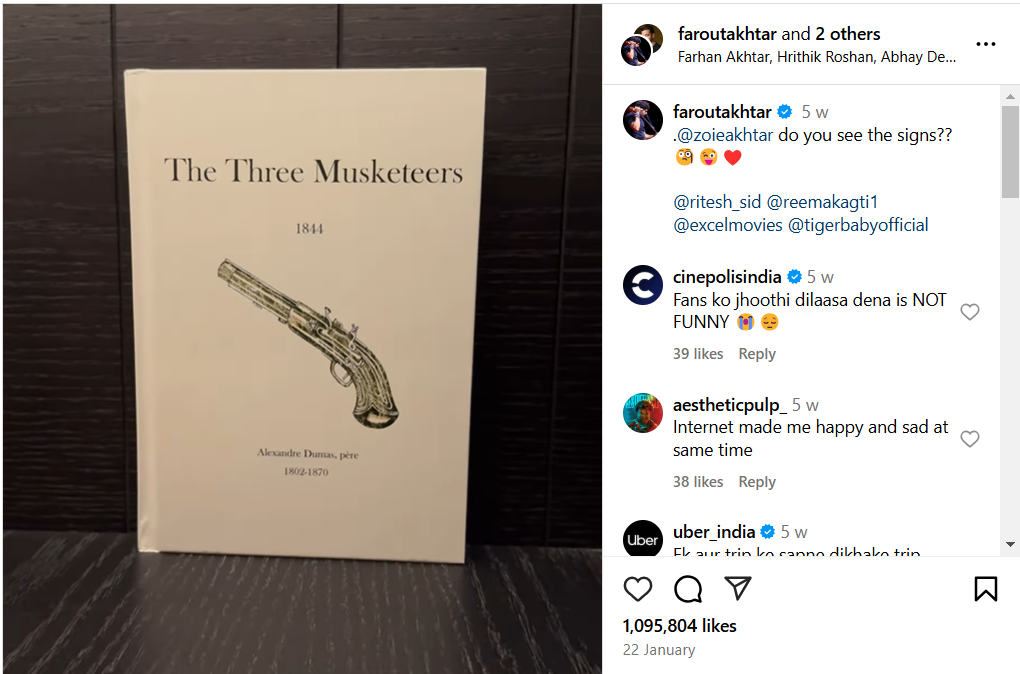Image resolution: width=1020 pixels, height=674 pixels.
Task: Open aestheticpulp_ profile avatar
Action: tap(643, 413)
